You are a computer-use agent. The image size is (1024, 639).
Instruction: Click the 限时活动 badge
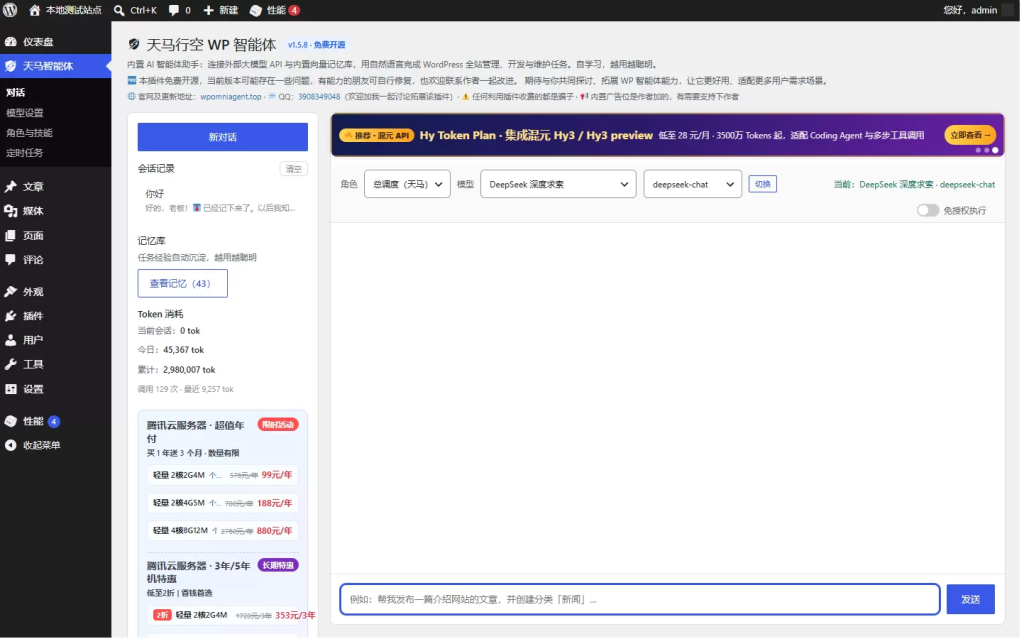279,425
